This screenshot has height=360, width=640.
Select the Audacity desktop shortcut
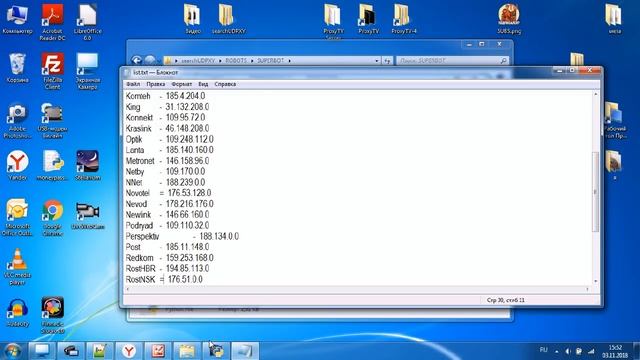click(x=17, y=313)
